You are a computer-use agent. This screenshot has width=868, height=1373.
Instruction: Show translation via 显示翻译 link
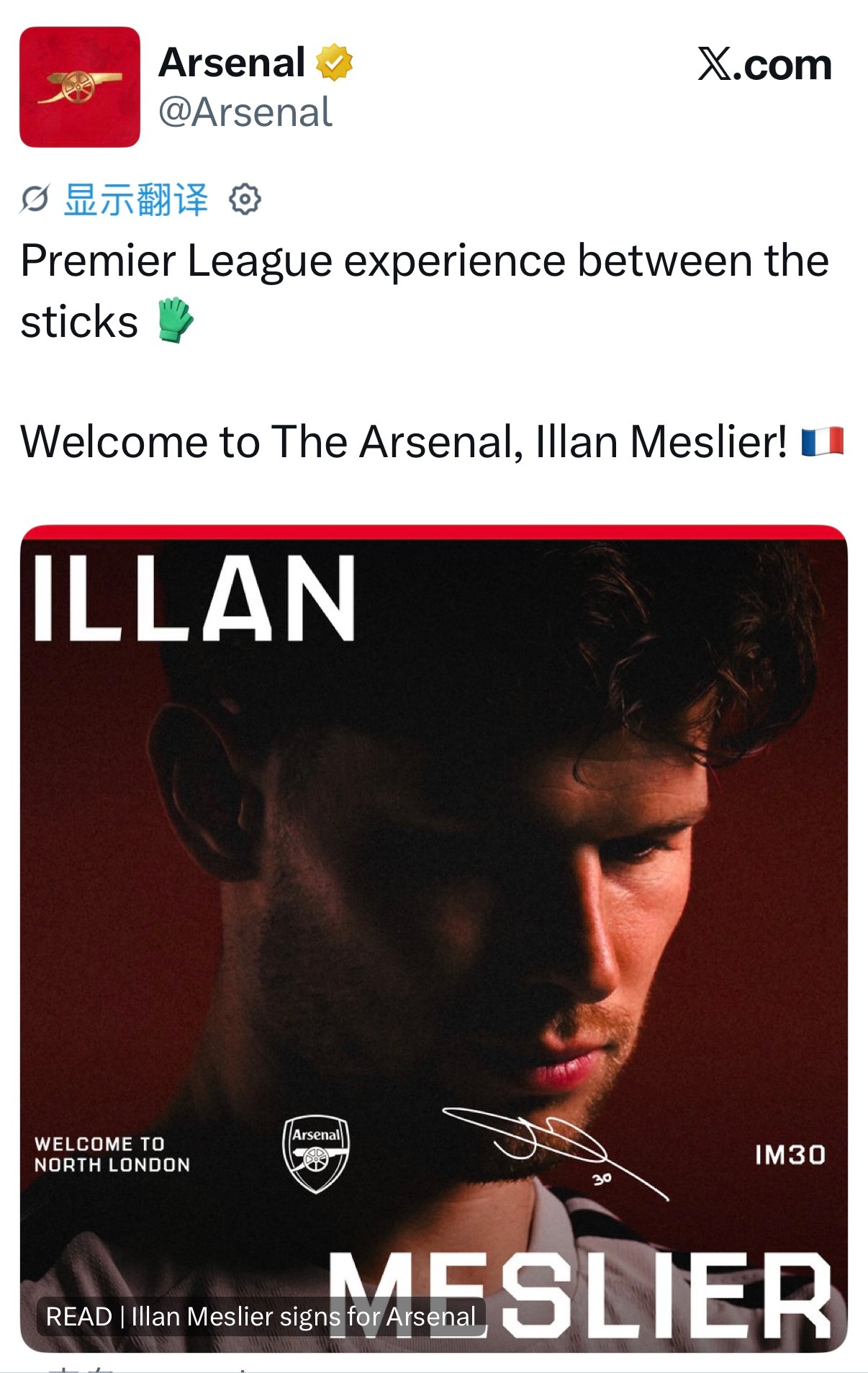(x=136, y=199)
